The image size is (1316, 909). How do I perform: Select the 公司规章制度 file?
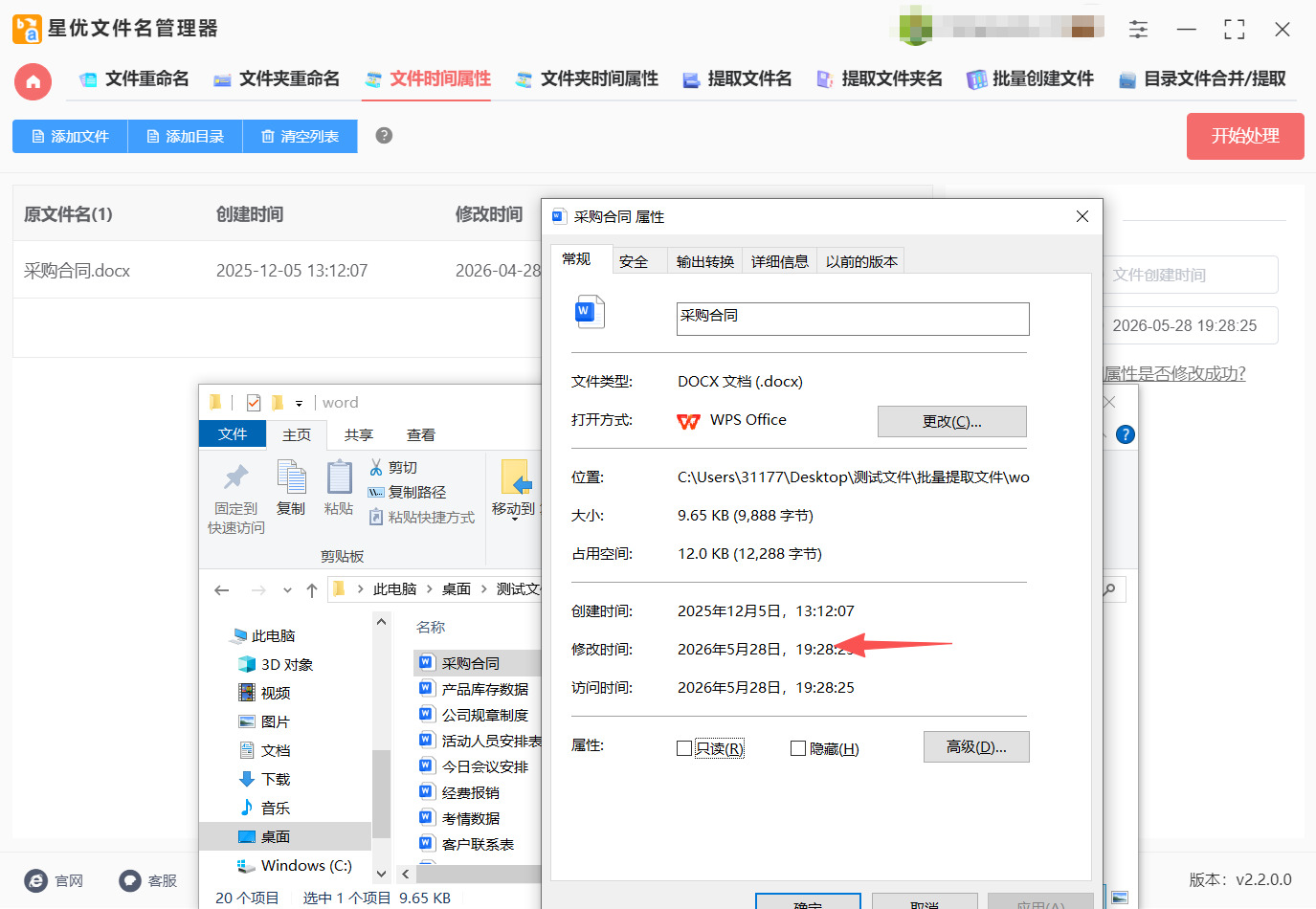474,715
